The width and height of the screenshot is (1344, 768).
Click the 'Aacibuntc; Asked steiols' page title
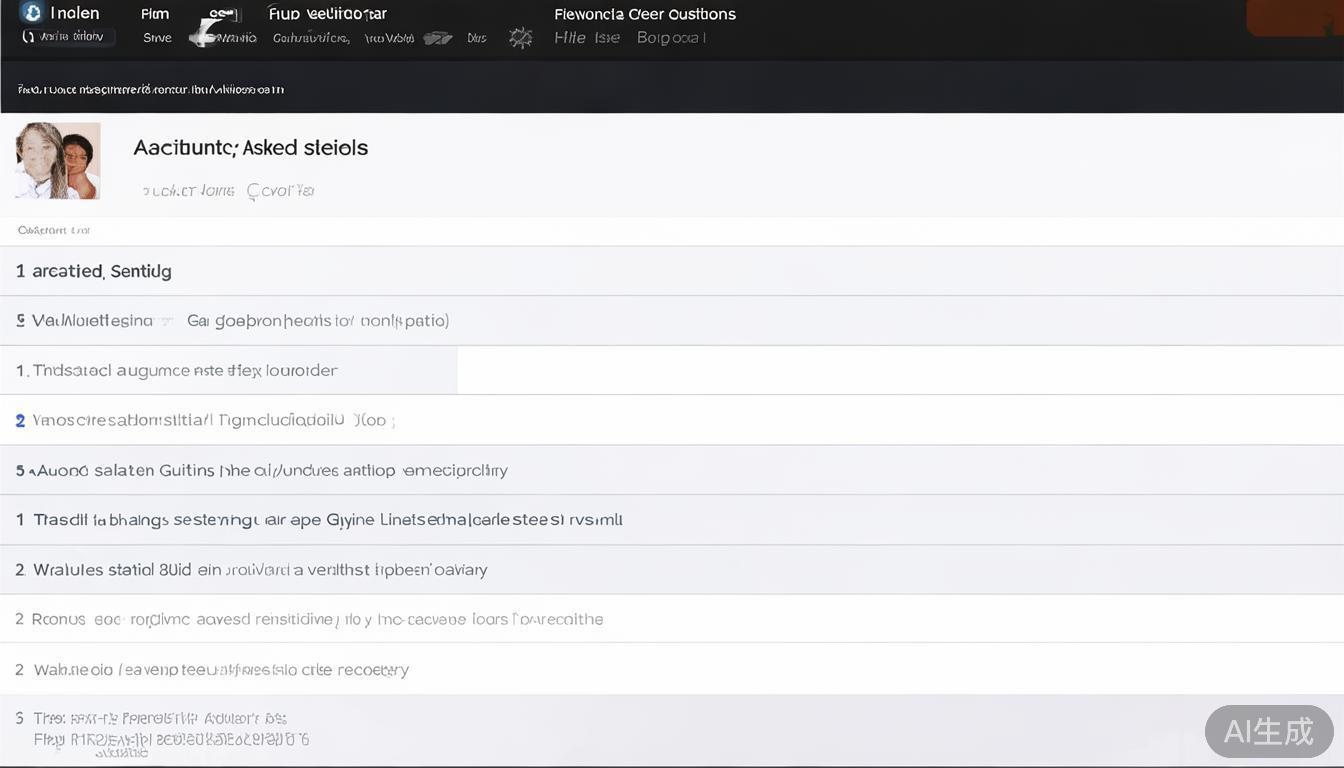click(x=250, y=148)
